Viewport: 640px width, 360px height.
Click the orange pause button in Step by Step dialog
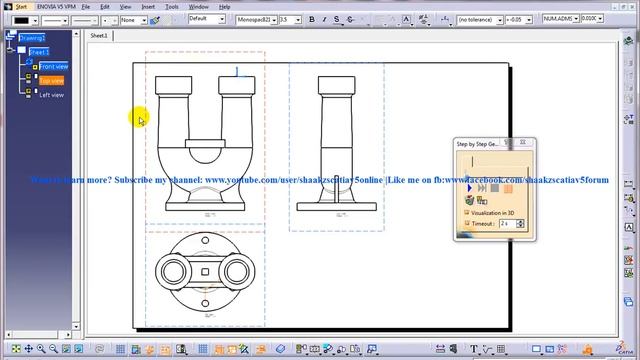(508, 188)
